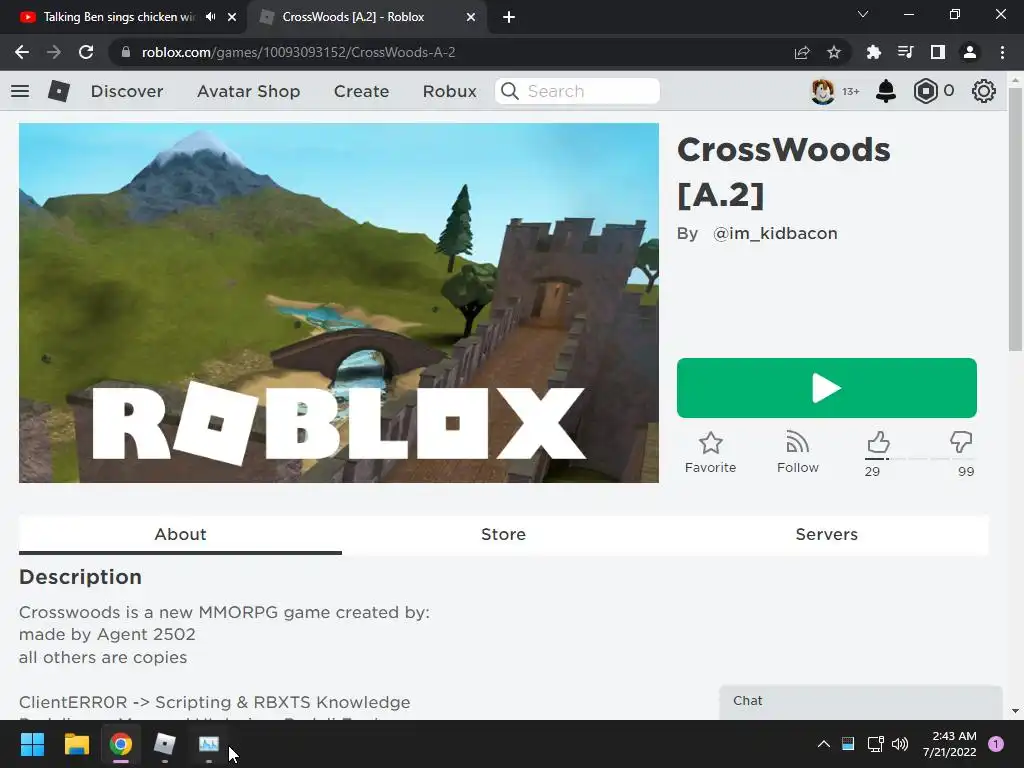Open the Robux page

pyautogui.click(x=450, y=91)
